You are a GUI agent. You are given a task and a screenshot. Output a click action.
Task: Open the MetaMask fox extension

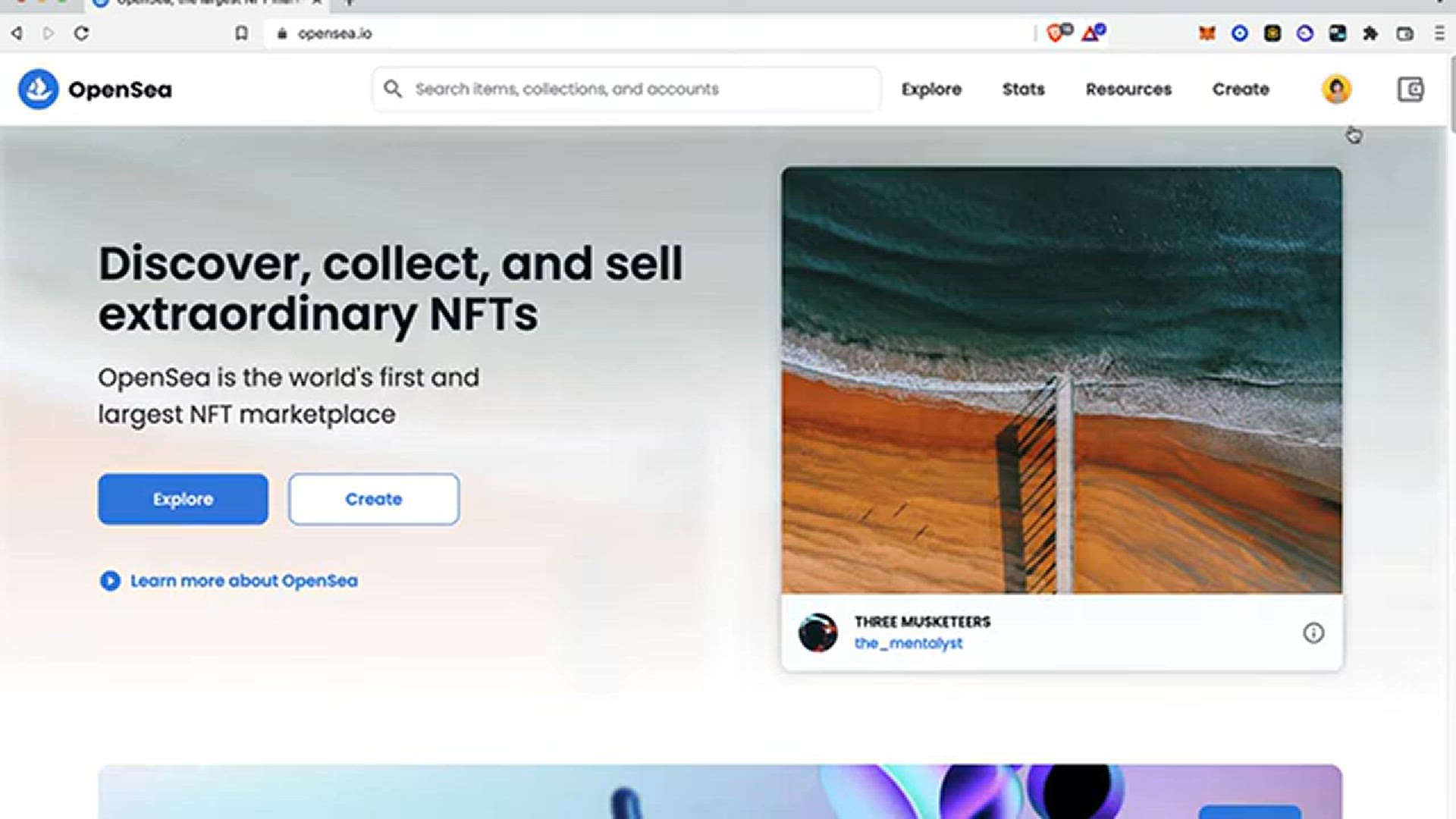1207,33
